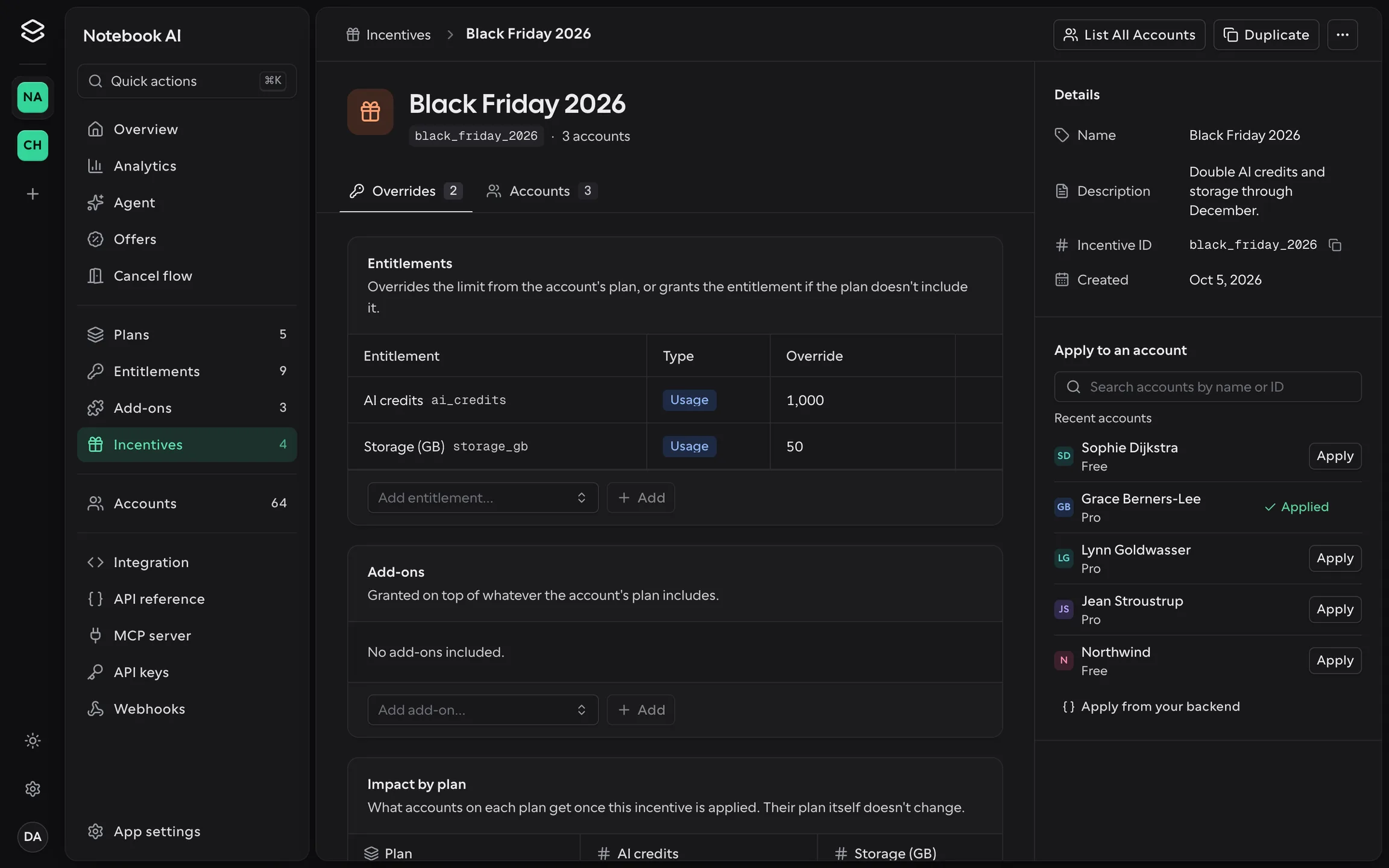
Task: Switch to the CH workspace avatar
Action: click(33, 145)
